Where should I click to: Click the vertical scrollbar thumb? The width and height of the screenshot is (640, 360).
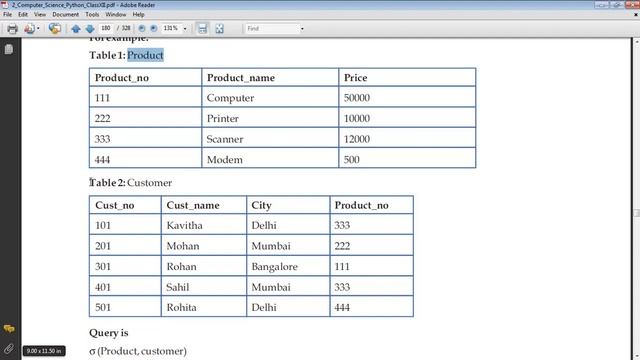click(636, 213)
